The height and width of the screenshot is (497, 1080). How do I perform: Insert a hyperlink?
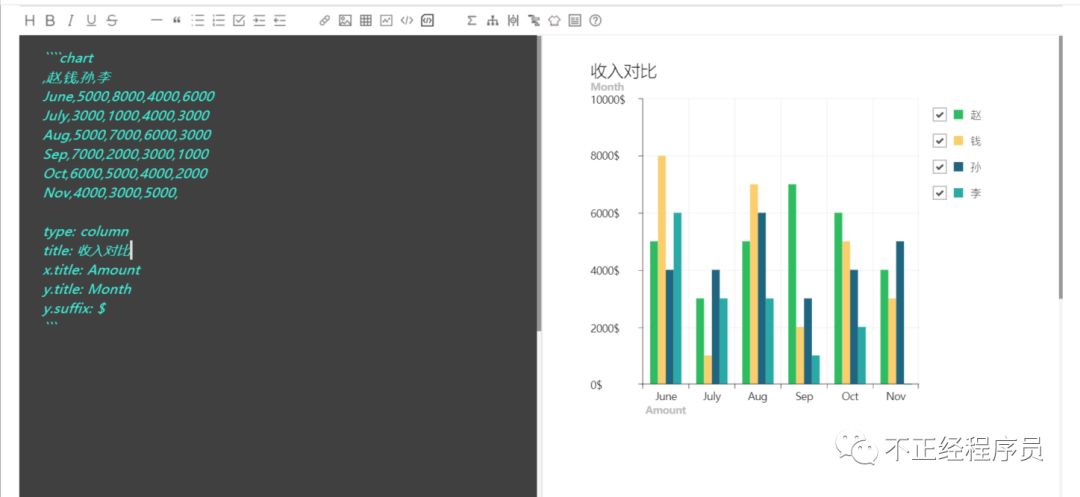[324, 21]
